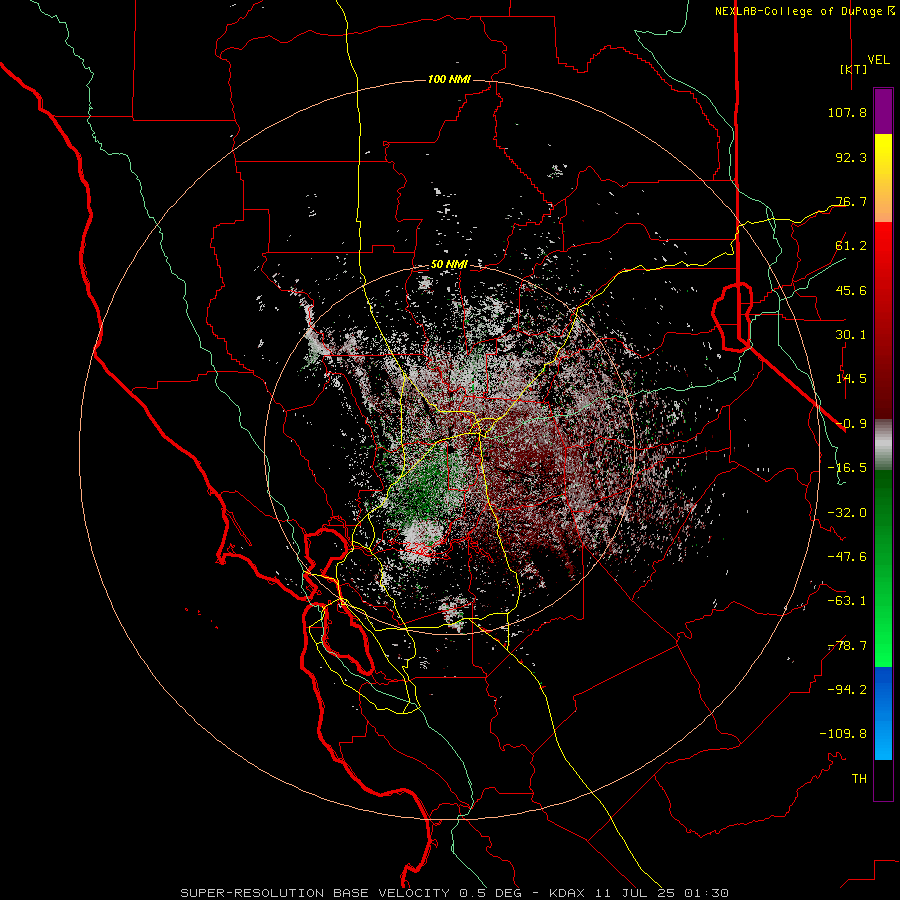This screenshot has width=900, height=900.
Task: Click the 100 NMI range ring label
Action: click(449, 79)
